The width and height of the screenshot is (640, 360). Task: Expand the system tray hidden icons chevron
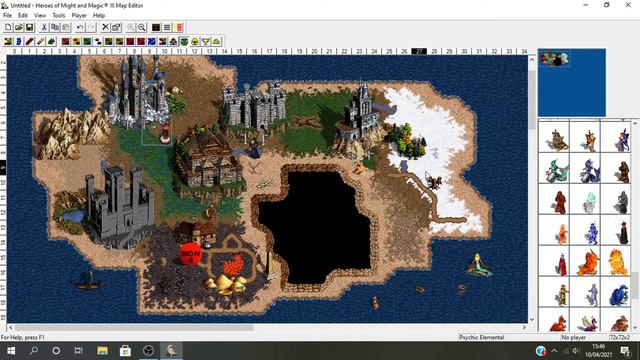[554, 351]
